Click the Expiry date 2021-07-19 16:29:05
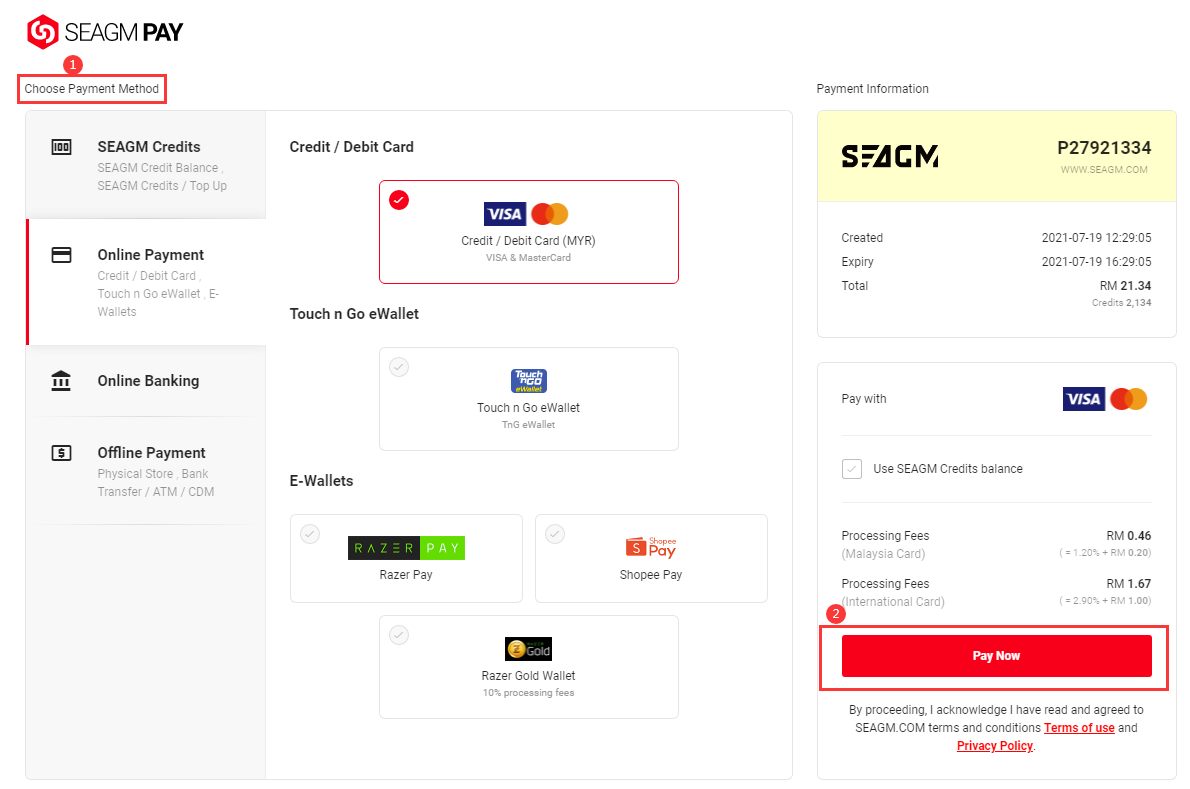This screenshot has width=1190, height=789. 1097,262
